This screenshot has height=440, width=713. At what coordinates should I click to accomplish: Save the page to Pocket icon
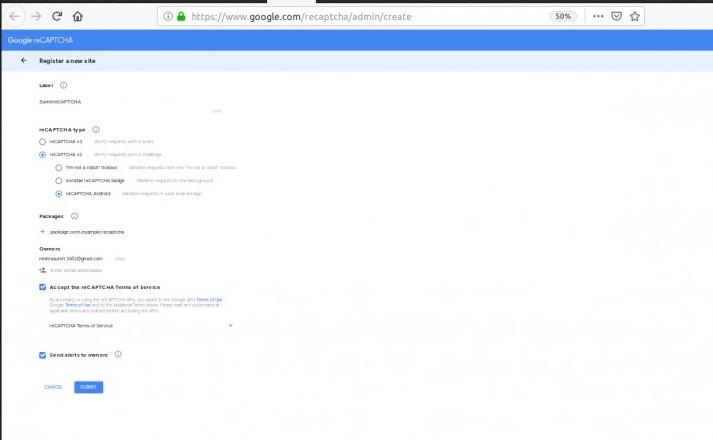616,16
